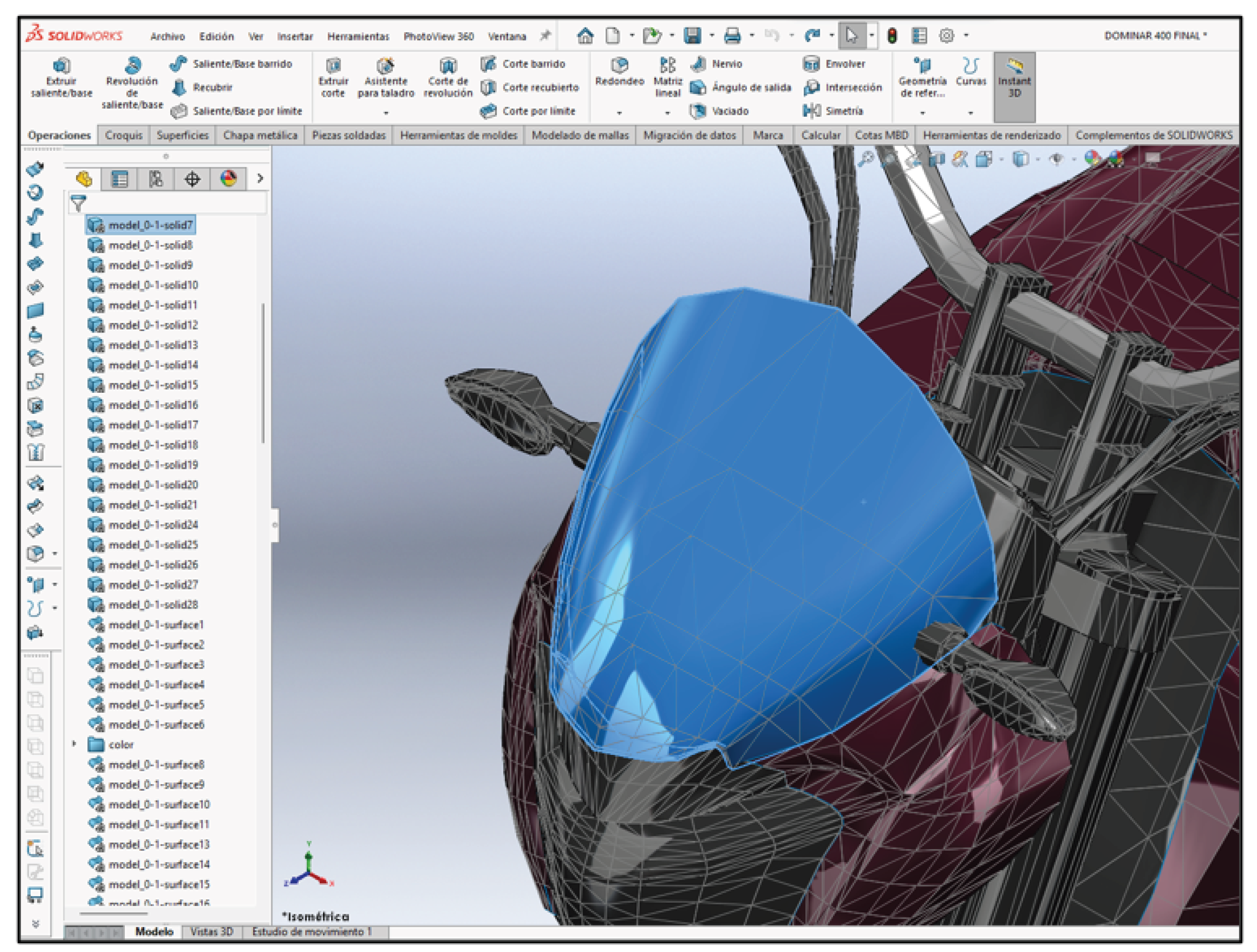Click the Curvas tool
This screenshot has height=952, width=1257.
[x=970, y=72]
